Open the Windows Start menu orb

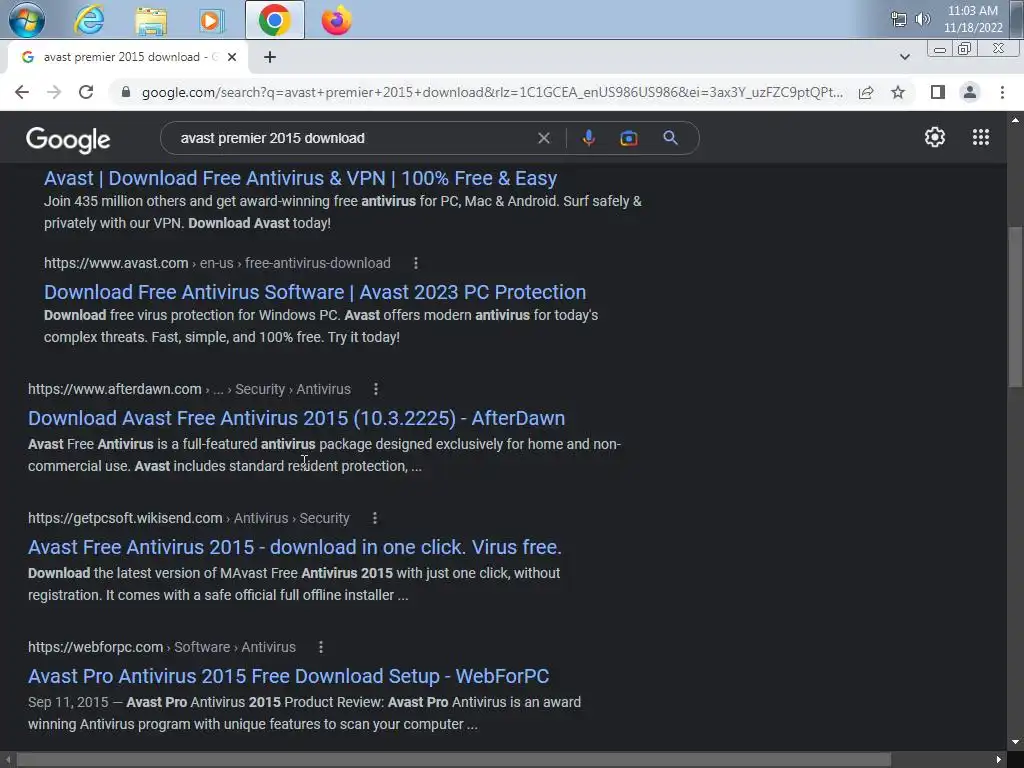coord(27,20)
